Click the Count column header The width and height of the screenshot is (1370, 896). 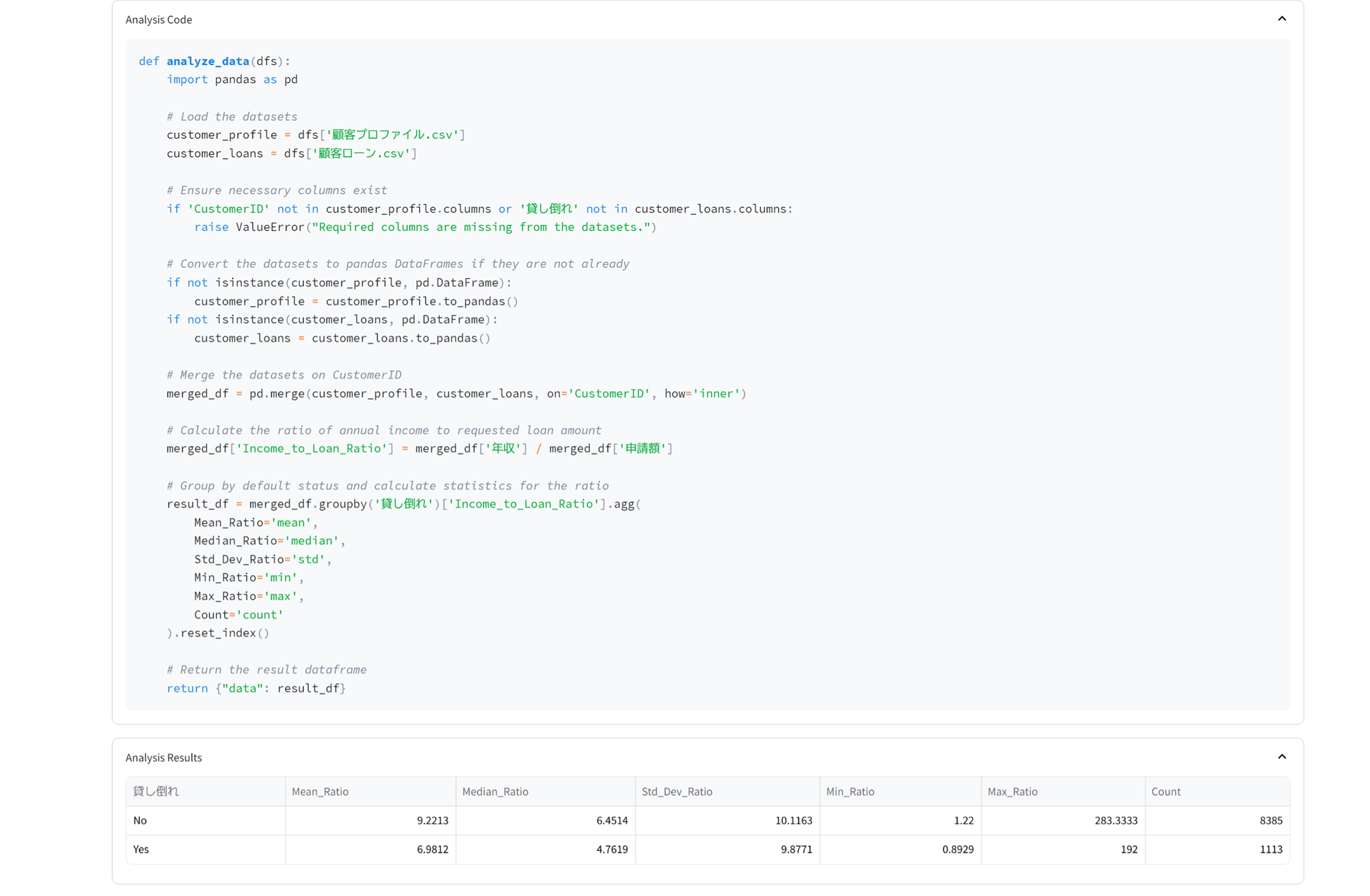[x=1166, y=791]
